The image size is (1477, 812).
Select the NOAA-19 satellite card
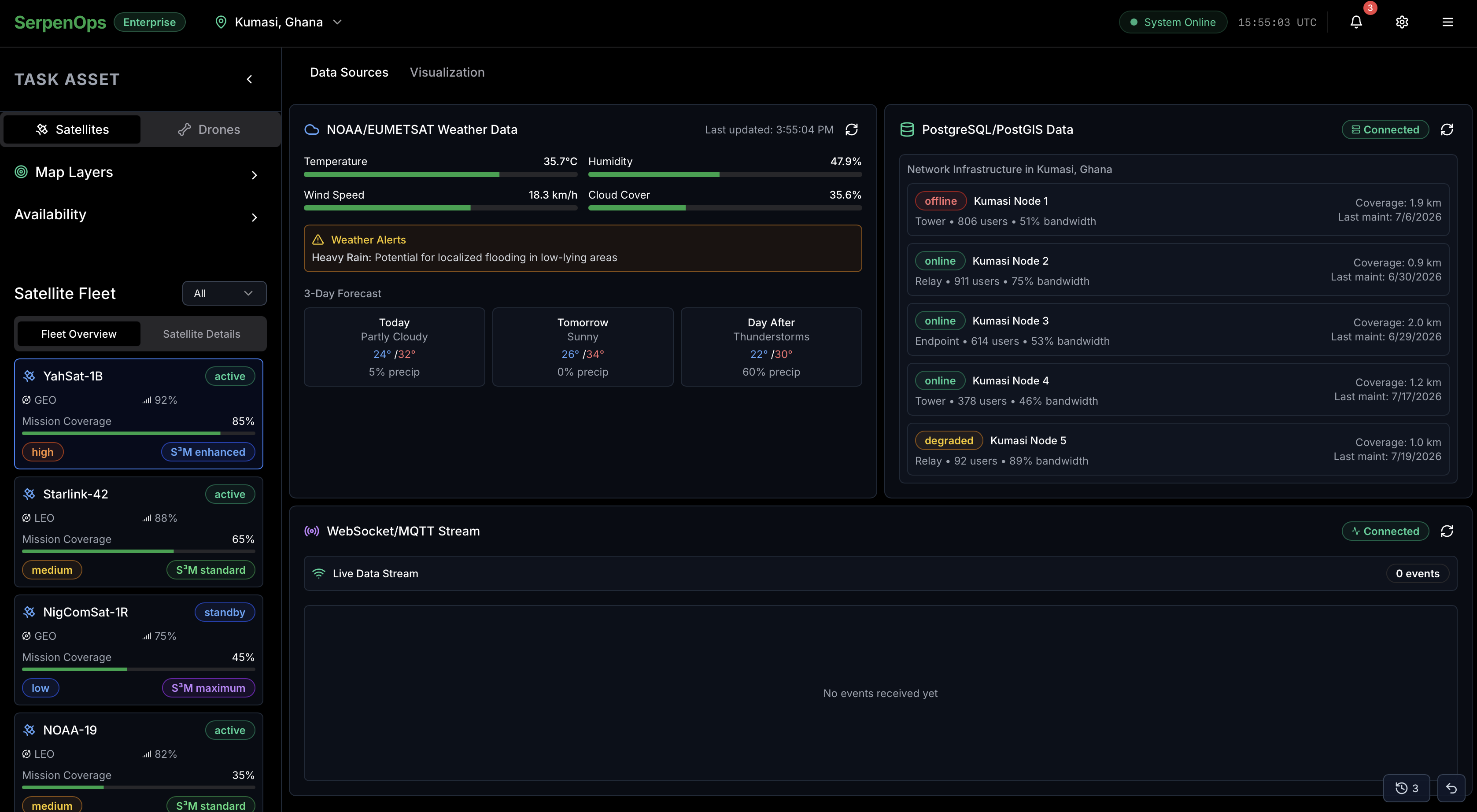pos(138,763)
